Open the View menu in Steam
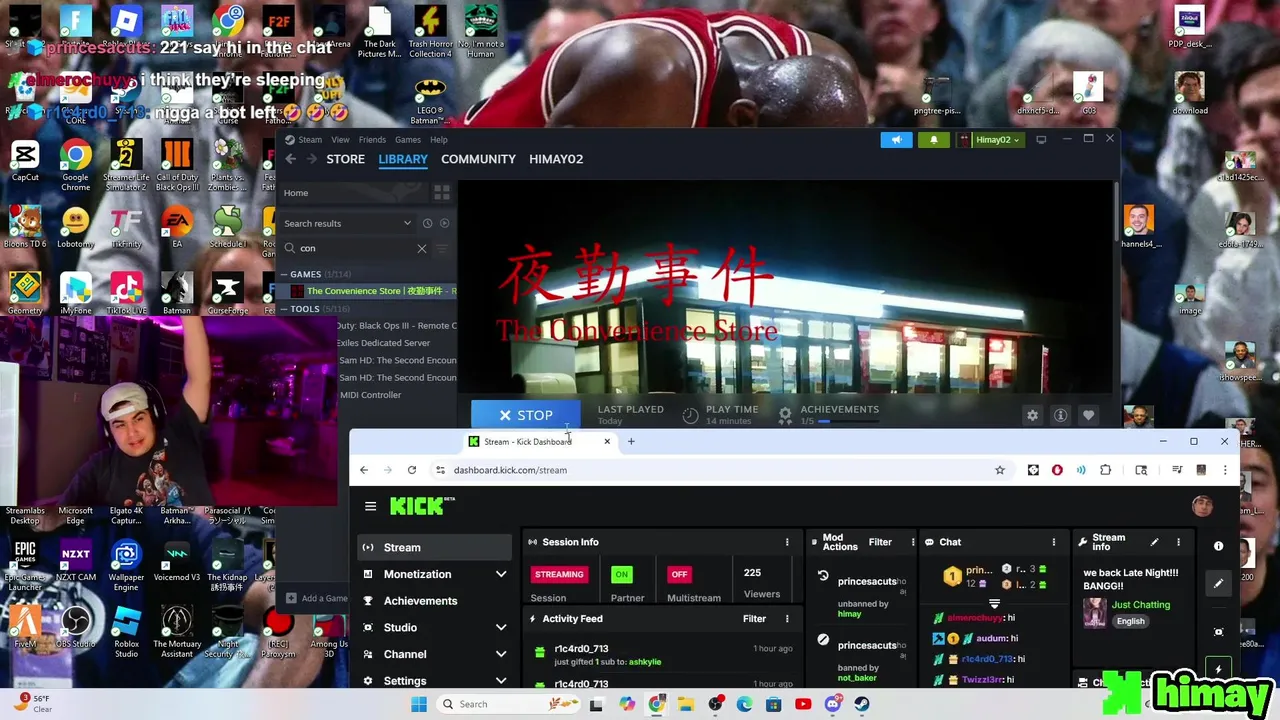The image size is (1280, 720). tap(340, 140)
